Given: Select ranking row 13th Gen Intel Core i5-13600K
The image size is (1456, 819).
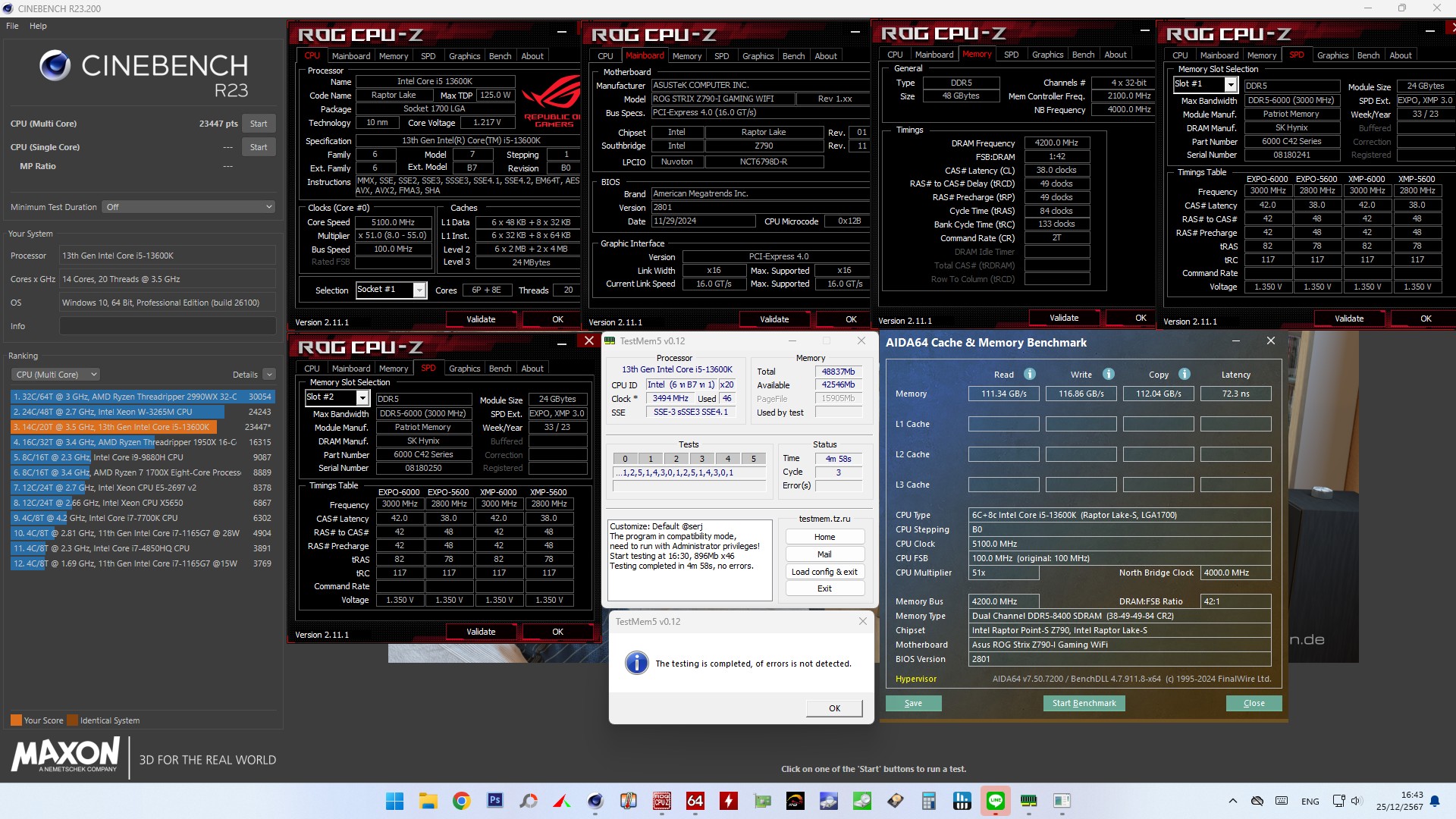Looking at the screenshot, I should (x=143, y=427).
